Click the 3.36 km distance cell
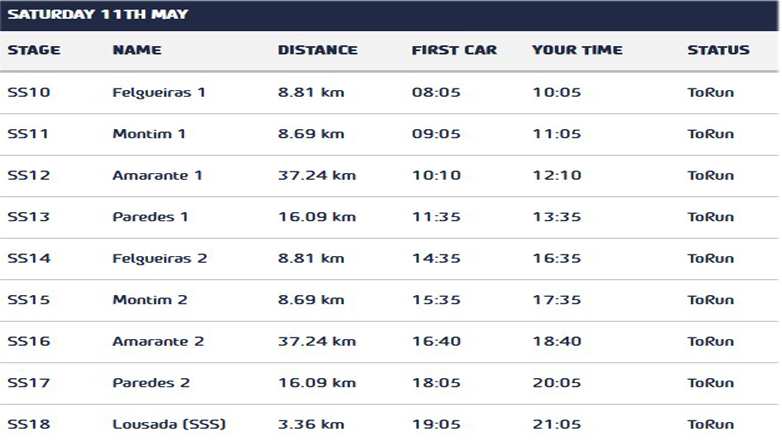This screenshot has width=782, height=440. pos(310,424)
